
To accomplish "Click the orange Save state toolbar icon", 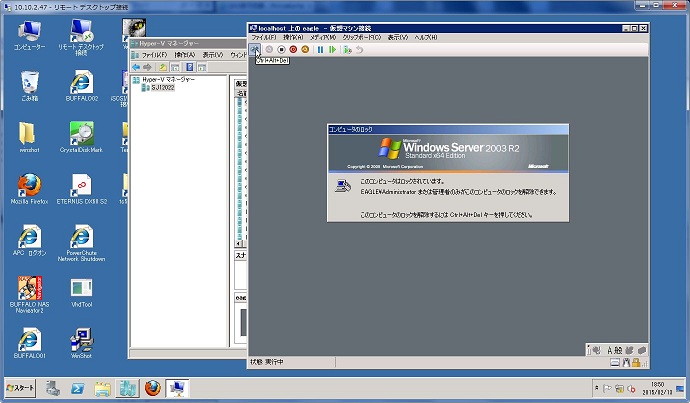I will (x=306, y=49).
